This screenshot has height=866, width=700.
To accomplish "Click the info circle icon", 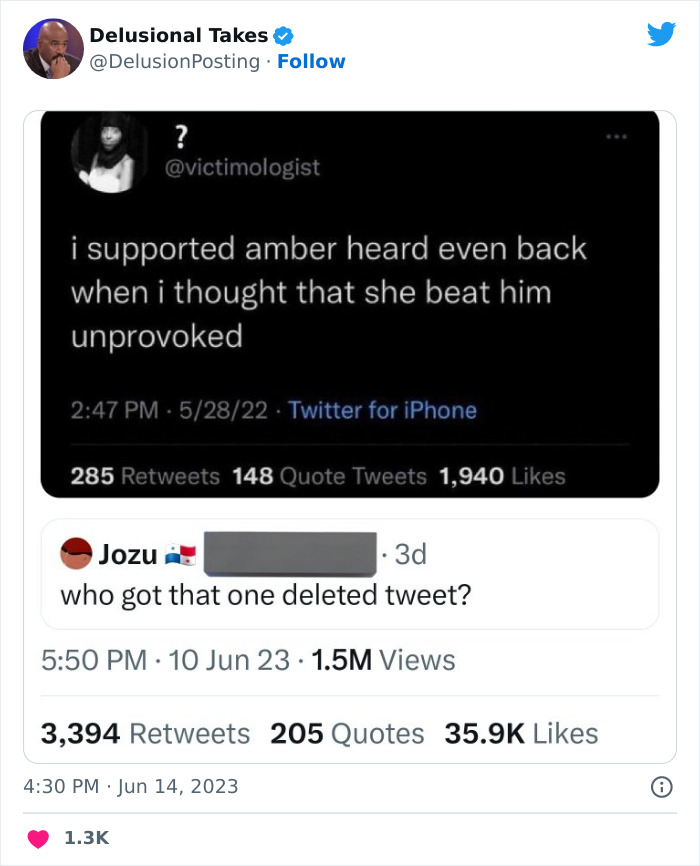I will pyautogui.click(x=660, y=787).
